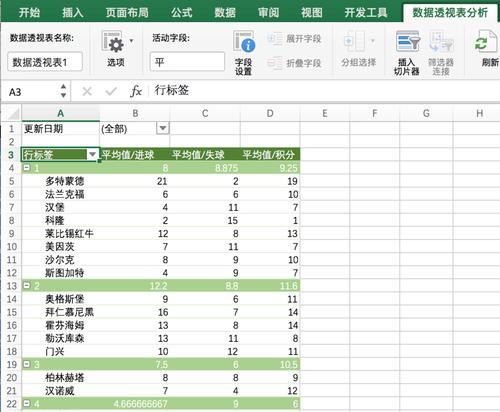Open the pivot table Options gear icon
The height and width of the screenshot is (412, 500).
(x=113, y=42)
